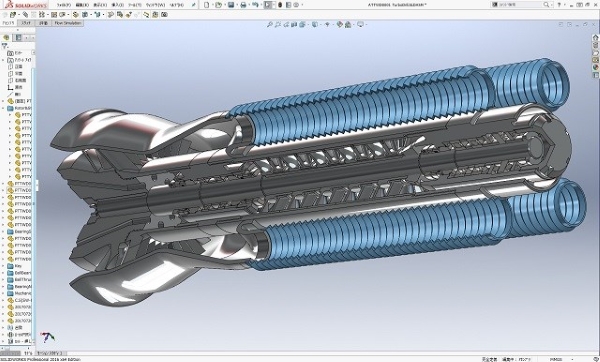600x362 pixels.
Task: Click the Appearances ball icon in right task pane
Action: pyautogui.click(x=595, y=67)
